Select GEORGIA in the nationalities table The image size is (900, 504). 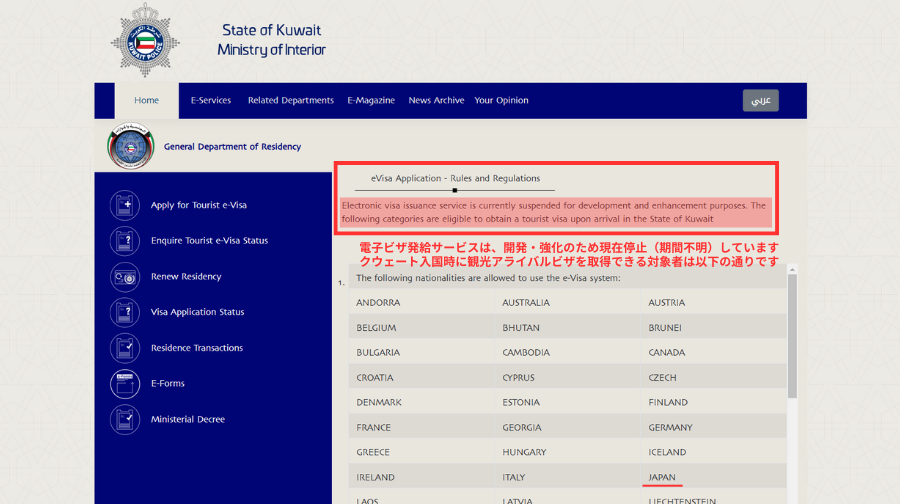pos(522,428)
